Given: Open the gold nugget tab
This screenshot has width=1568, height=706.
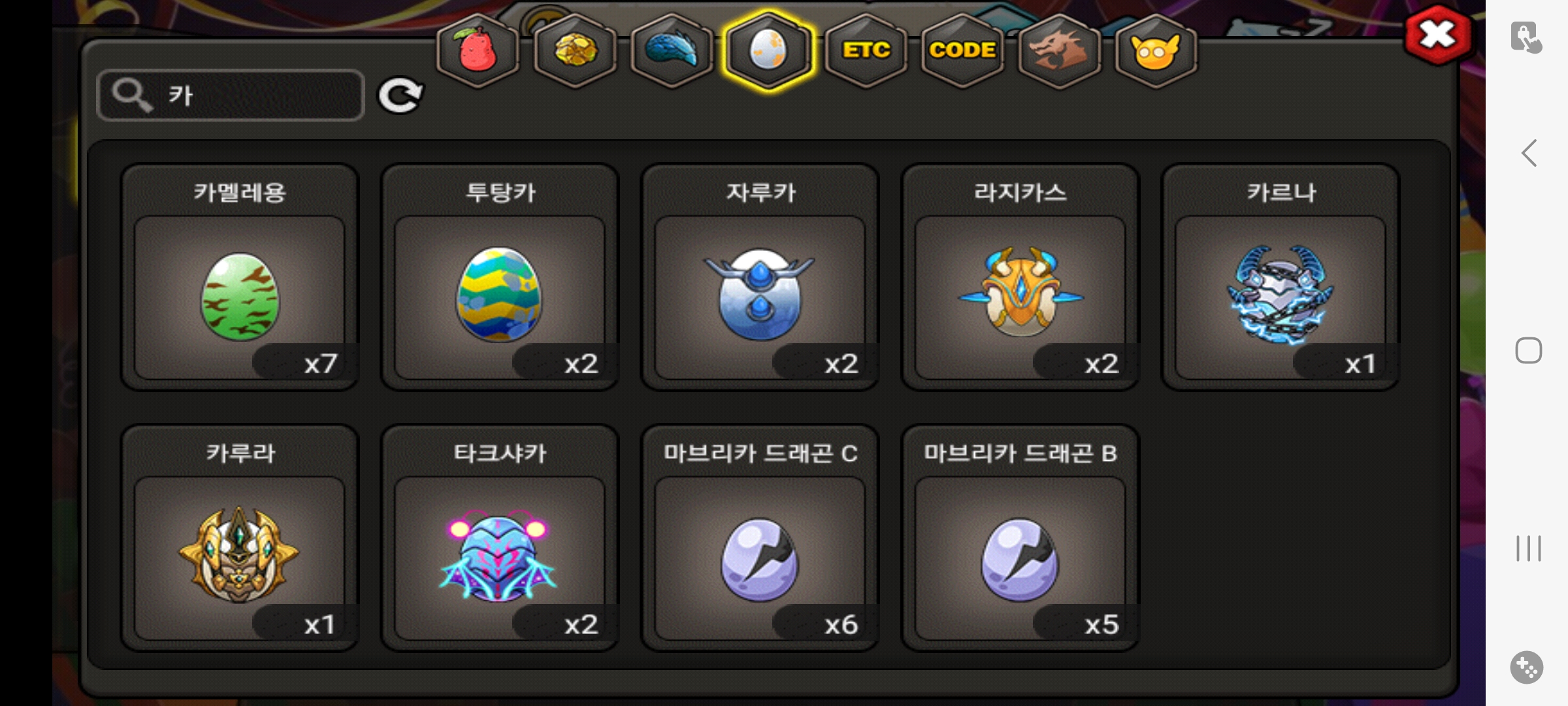Looking at the screenshot, I should 575,50.
